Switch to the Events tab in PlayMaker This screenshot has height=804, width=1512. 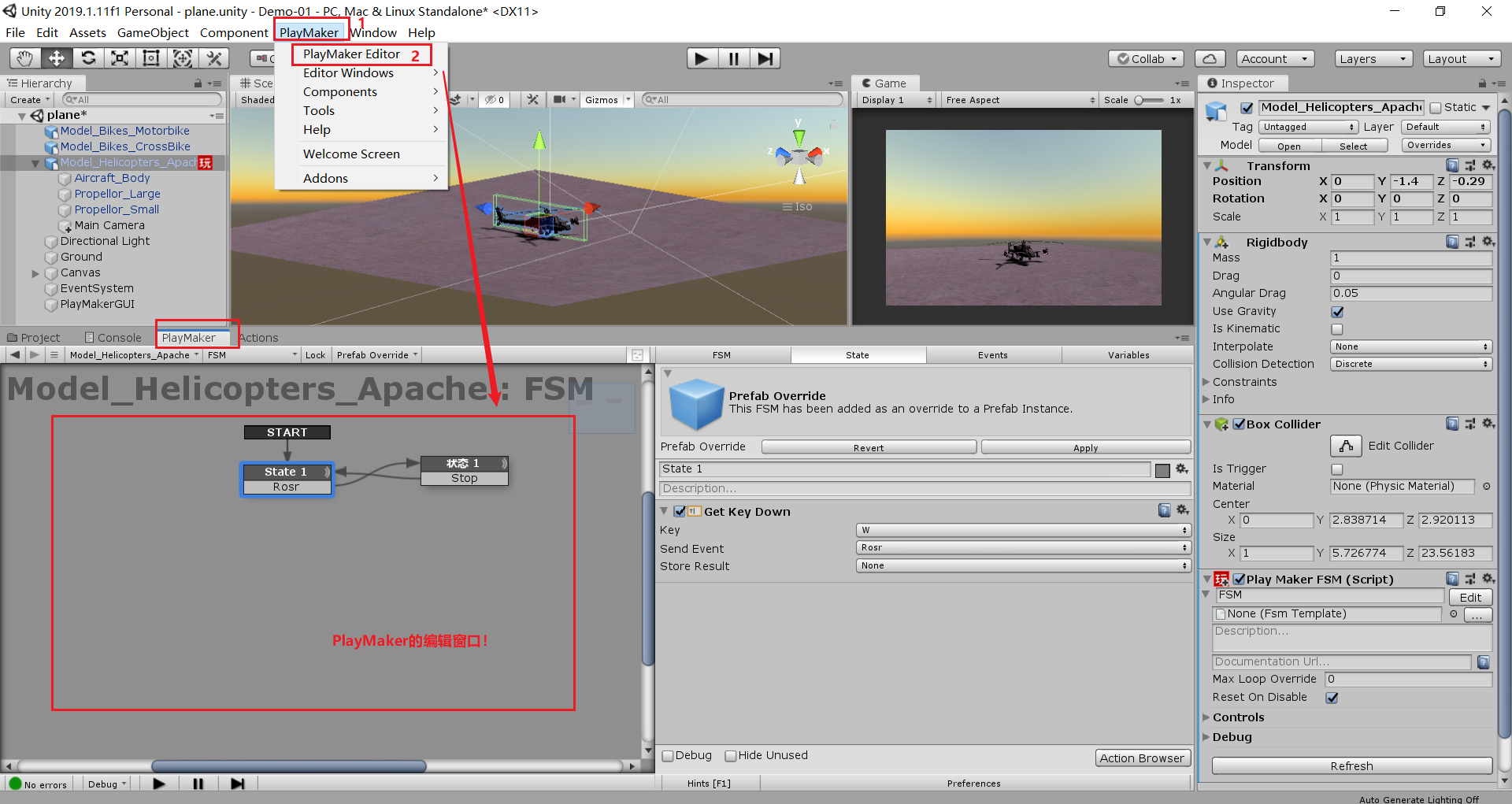click(993, 355)
